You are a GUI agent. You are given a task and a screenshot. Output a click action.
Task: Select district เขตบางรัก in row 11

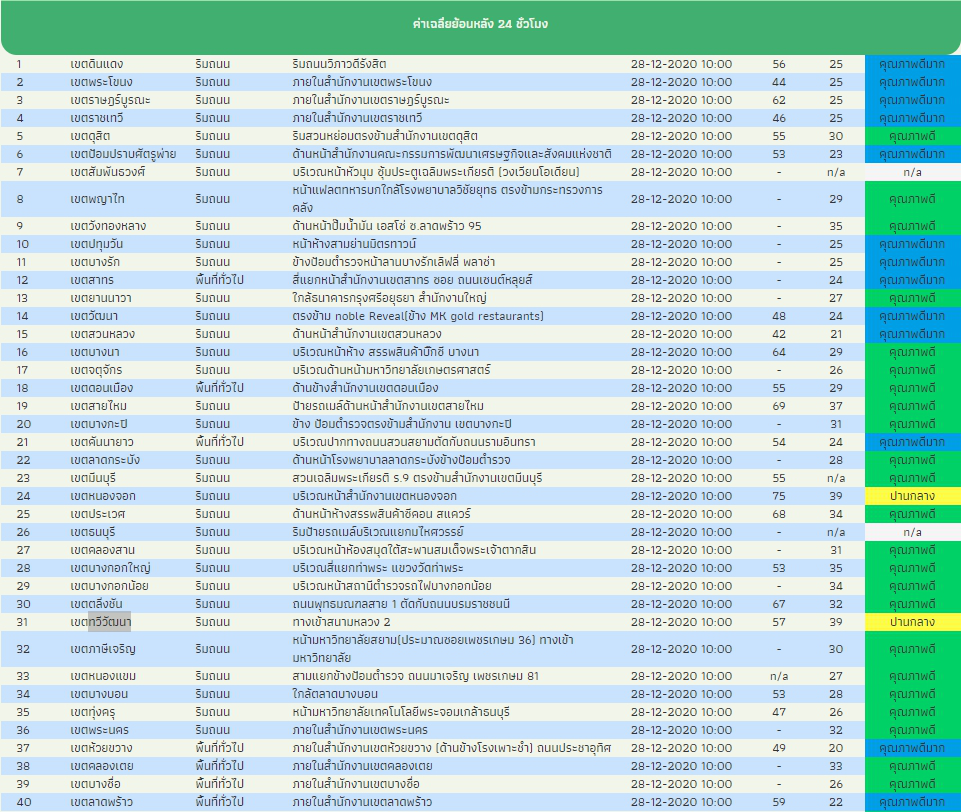pyautogui.click(x=94, y=262)
